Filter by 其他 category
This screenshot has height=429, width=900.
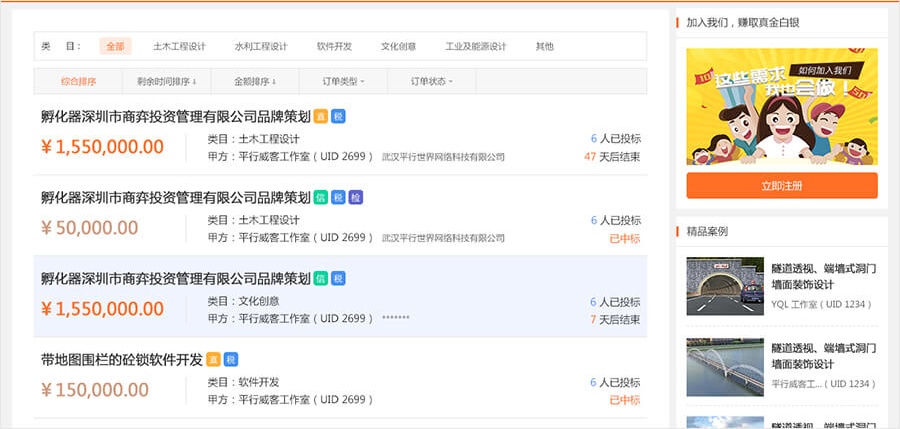coord(545,47)
